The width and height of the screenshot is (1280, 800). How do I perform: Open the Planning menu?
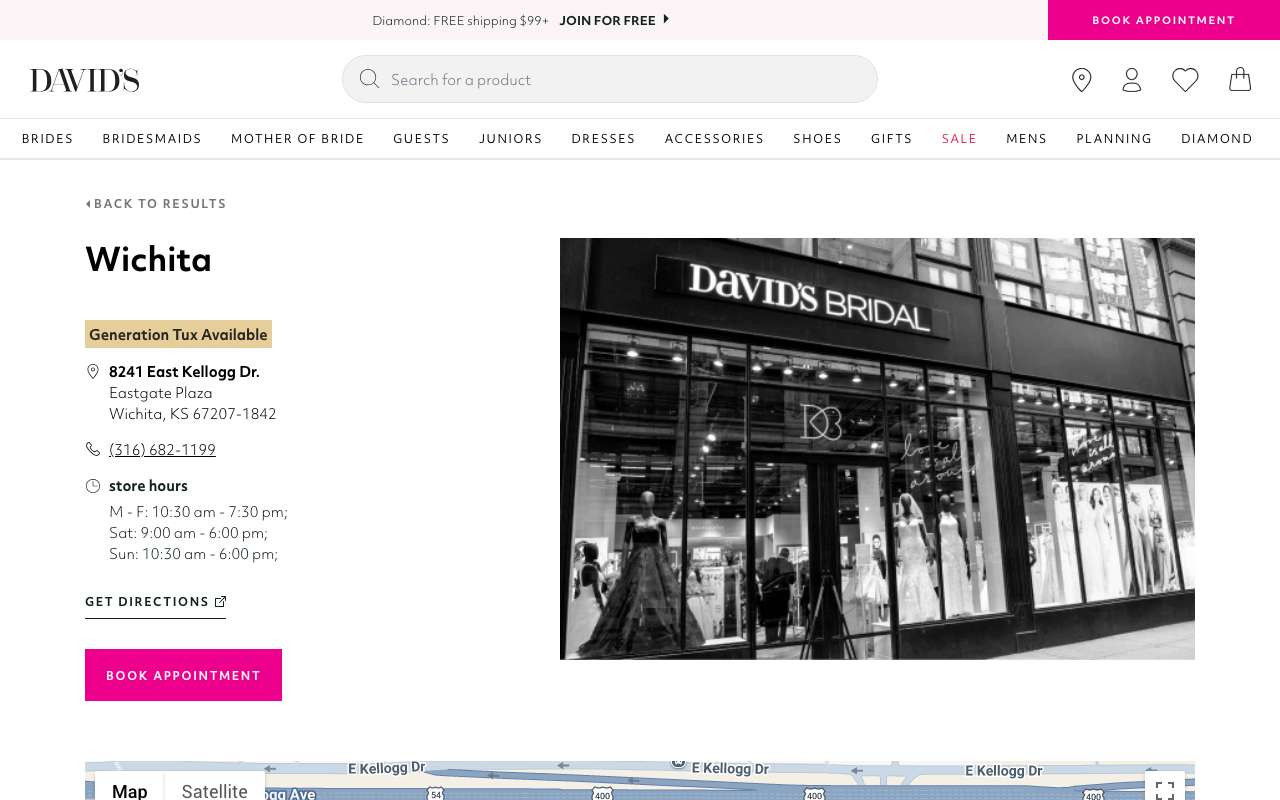click(1114, 139)
